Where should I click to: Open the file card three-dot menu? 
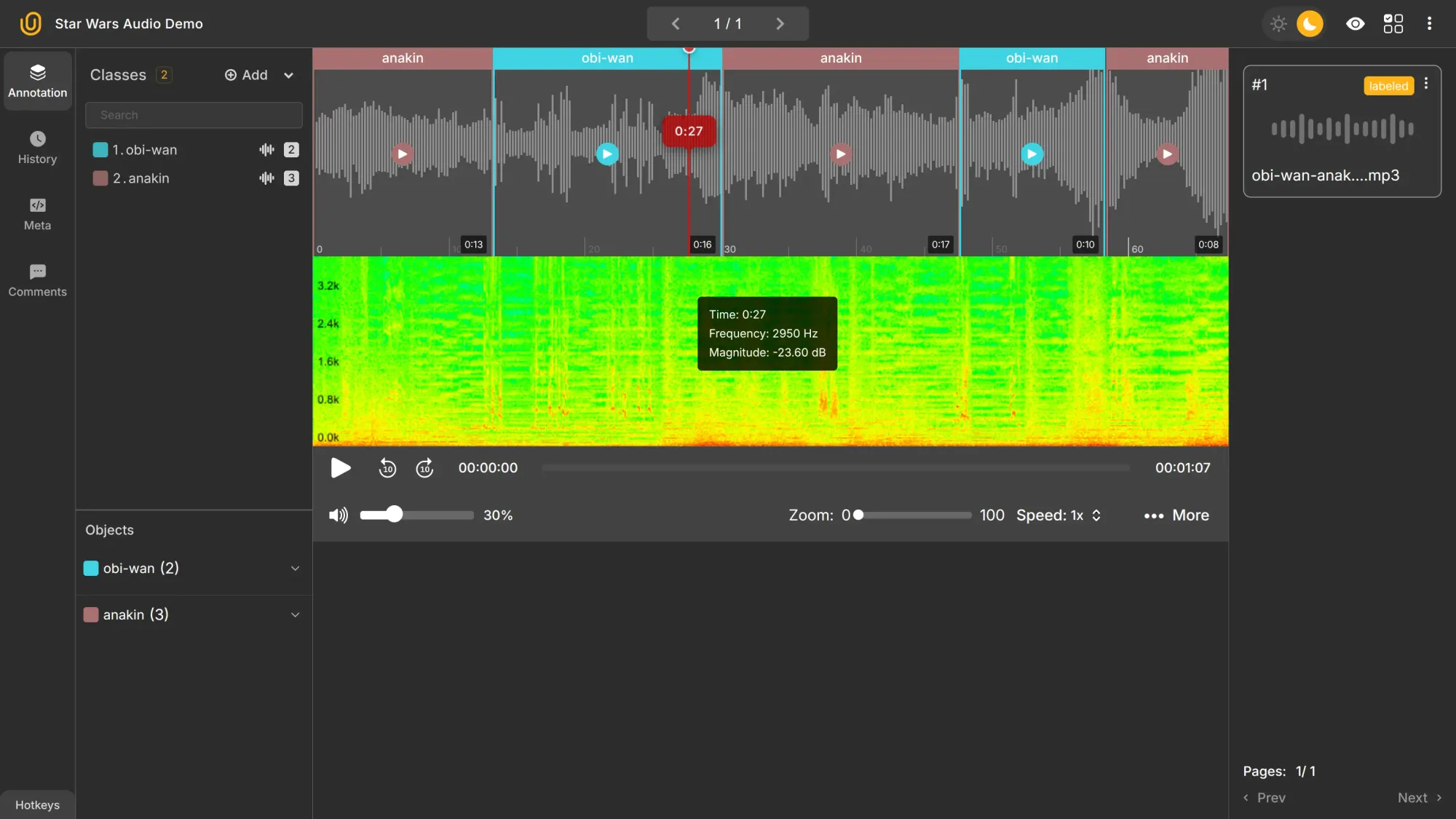pyautogui.click(x=1426, y=84)
